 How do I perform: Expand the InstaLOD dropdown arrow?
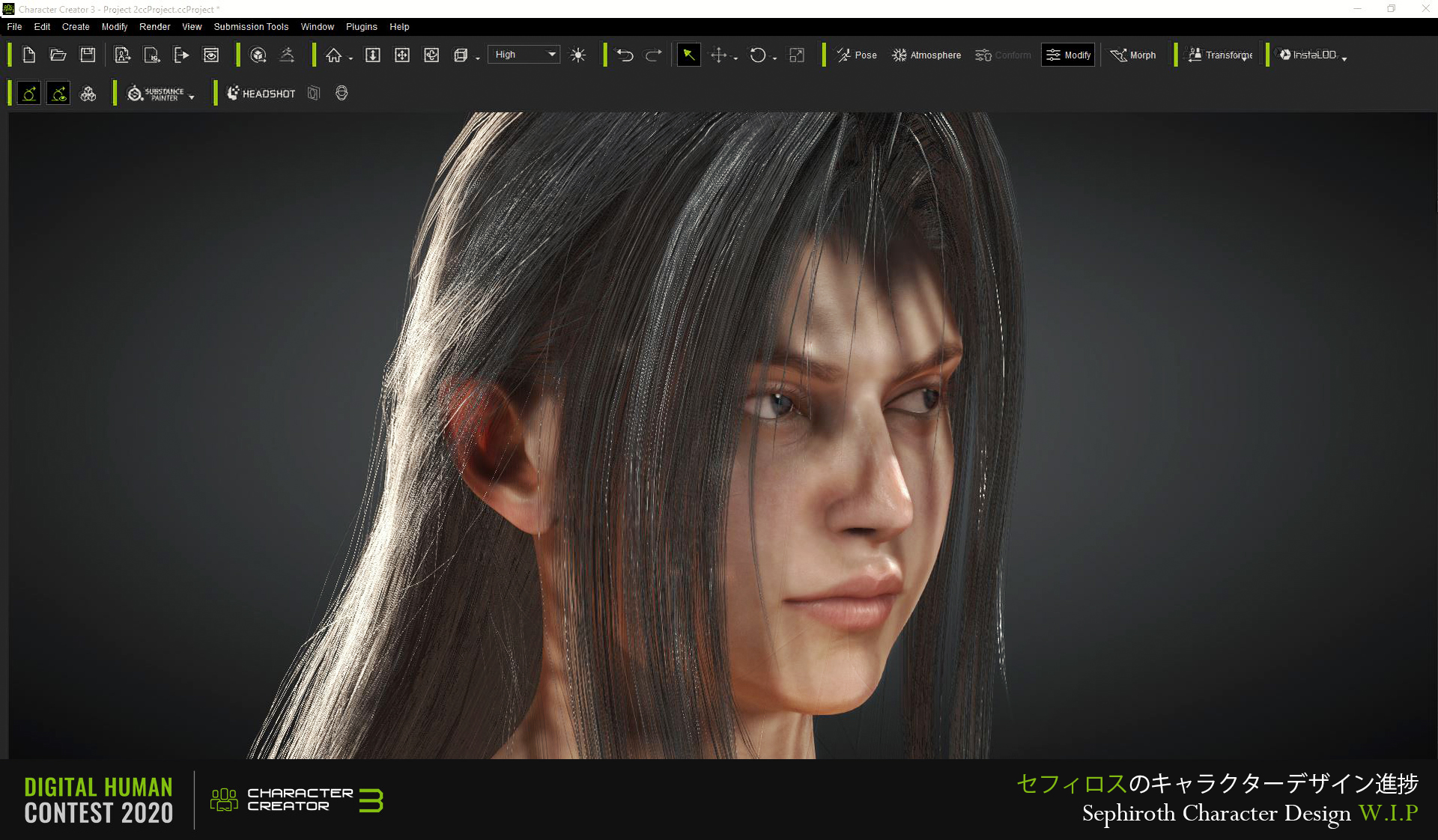(x=1344, y=58)
